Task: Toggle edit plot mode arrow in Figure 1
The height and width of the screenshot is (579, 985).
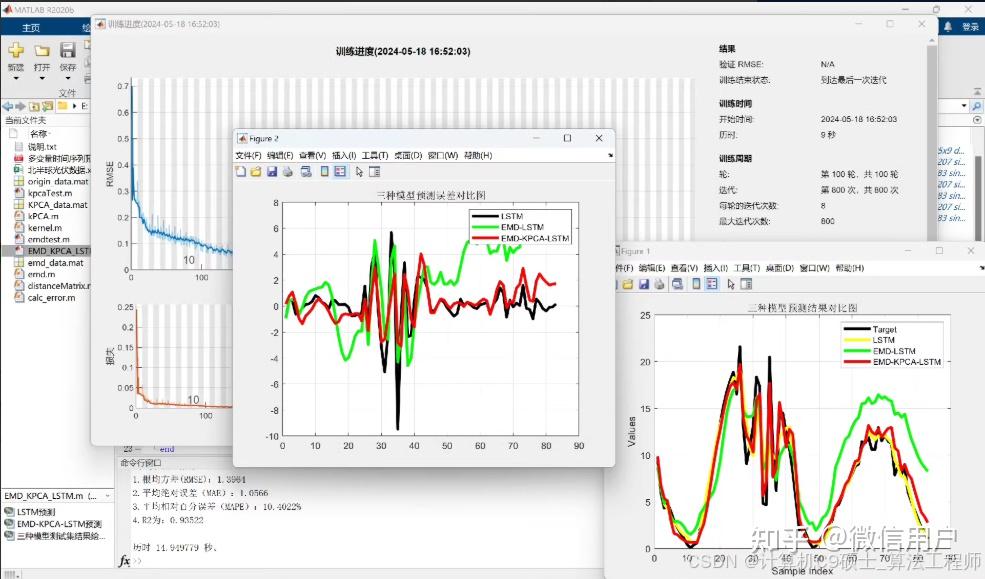Action: 731,284
